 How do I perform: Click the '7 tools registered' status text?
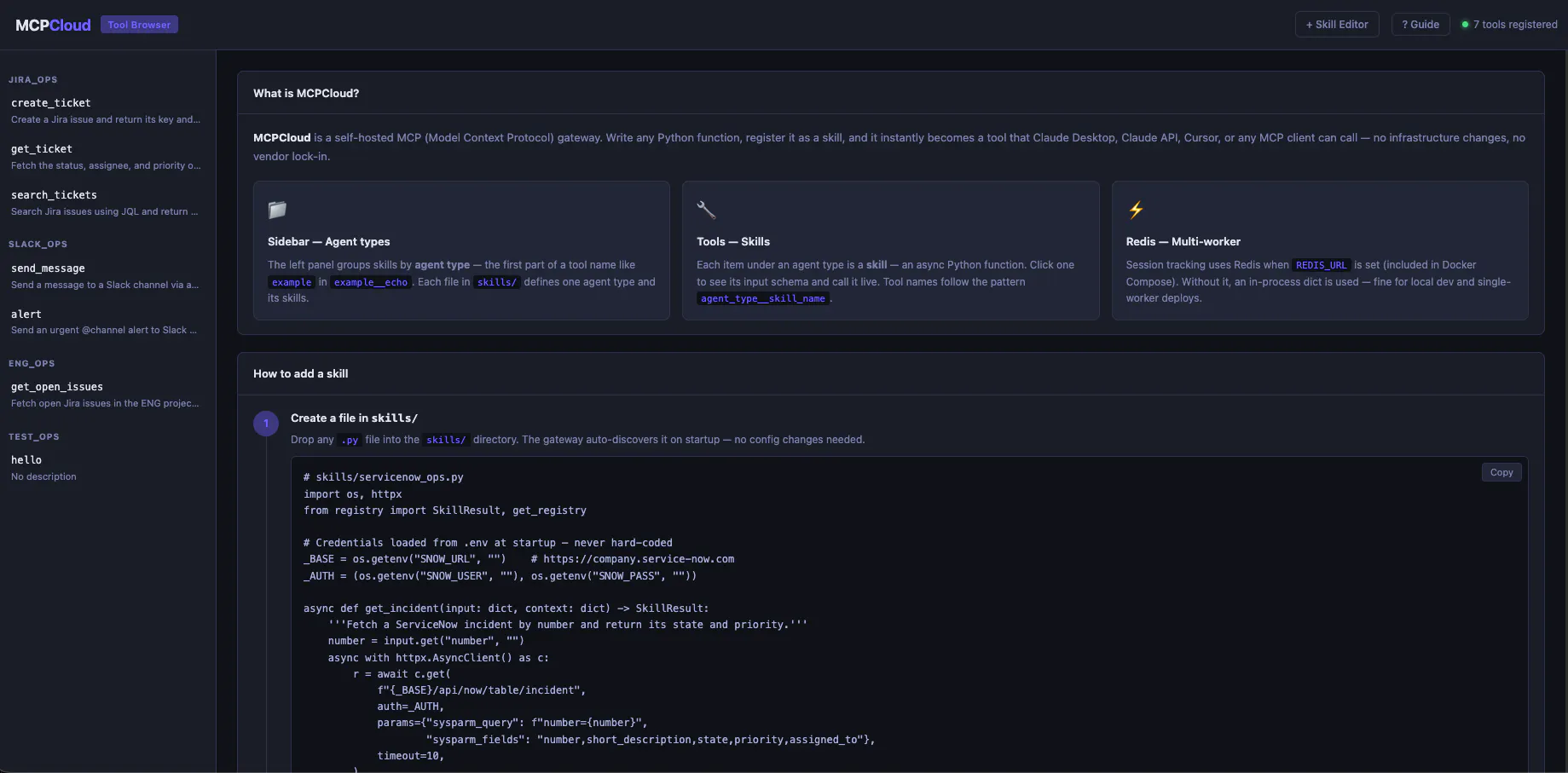tap(1515, 25)
